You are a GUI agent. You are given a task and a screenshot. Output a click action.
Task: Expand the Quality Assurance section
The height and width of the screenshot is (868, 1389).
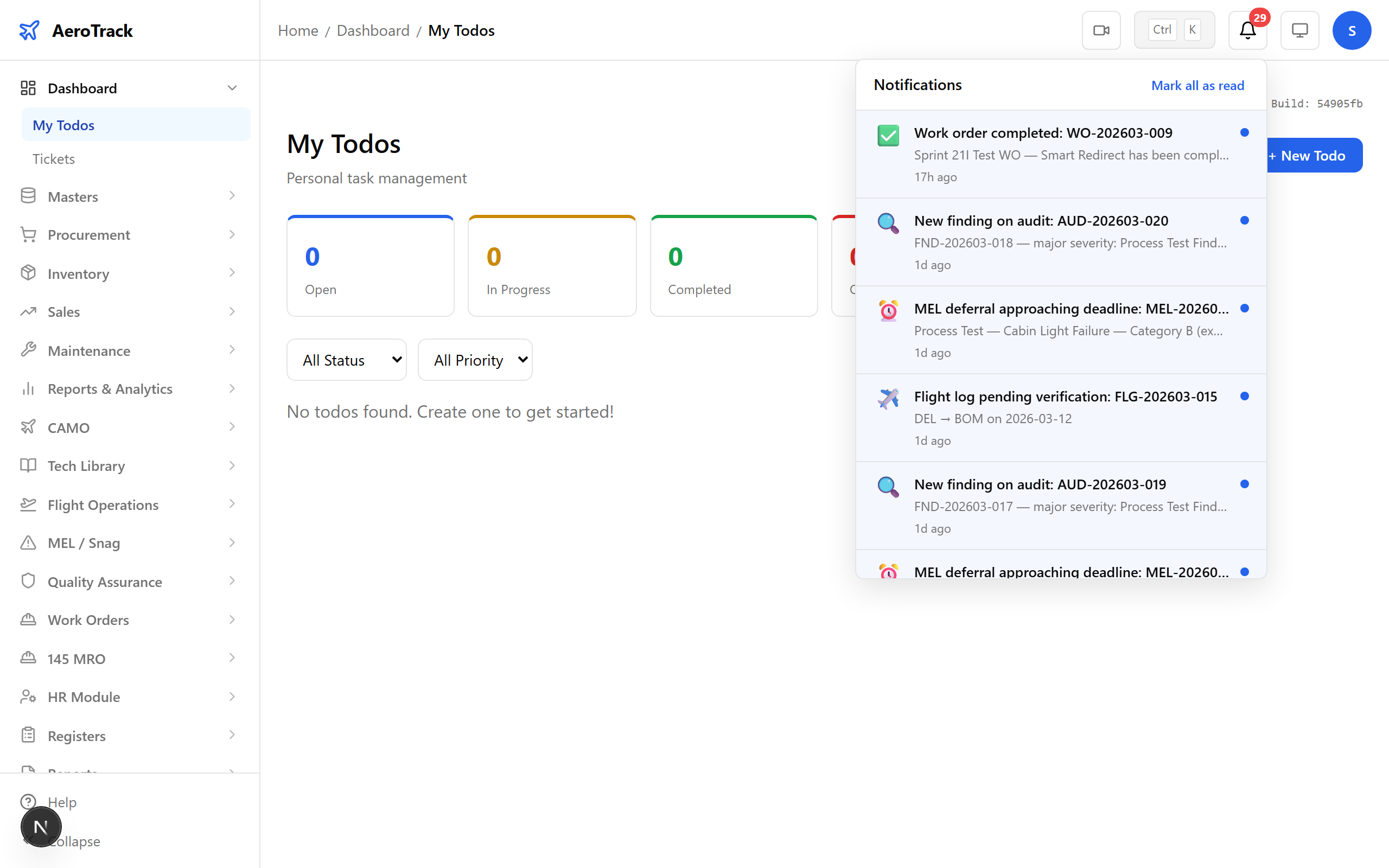[105, 582]
